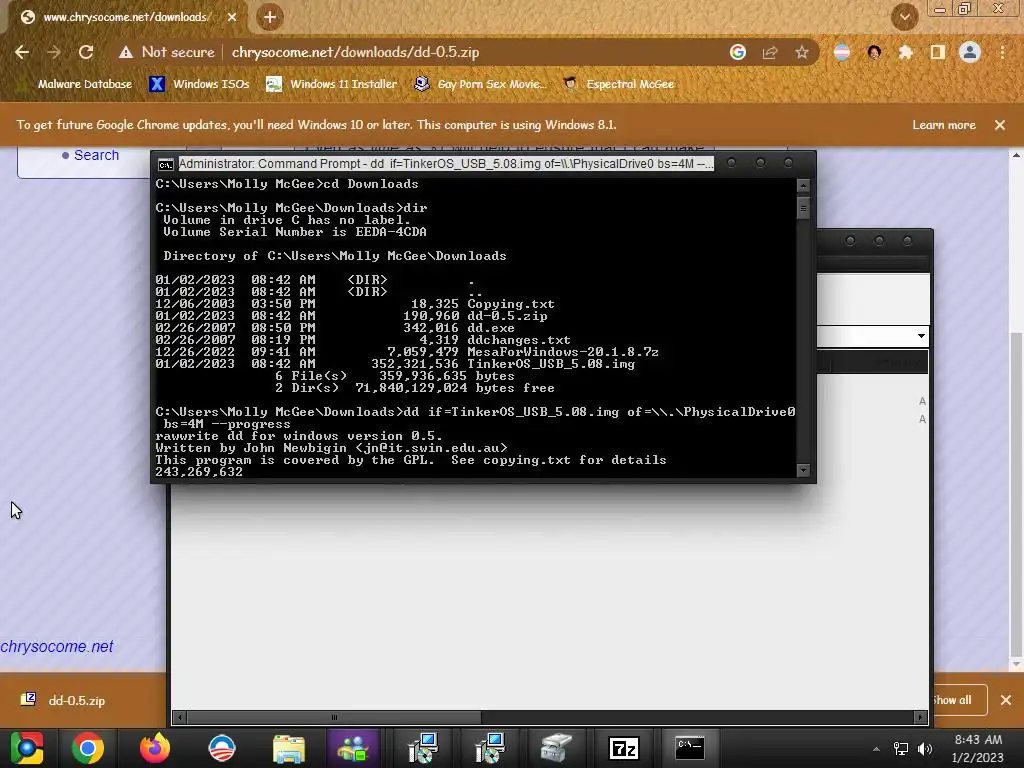Open dropdown in background window
1024x768 pixels.
pyautogui.click(x=921, y=336)
